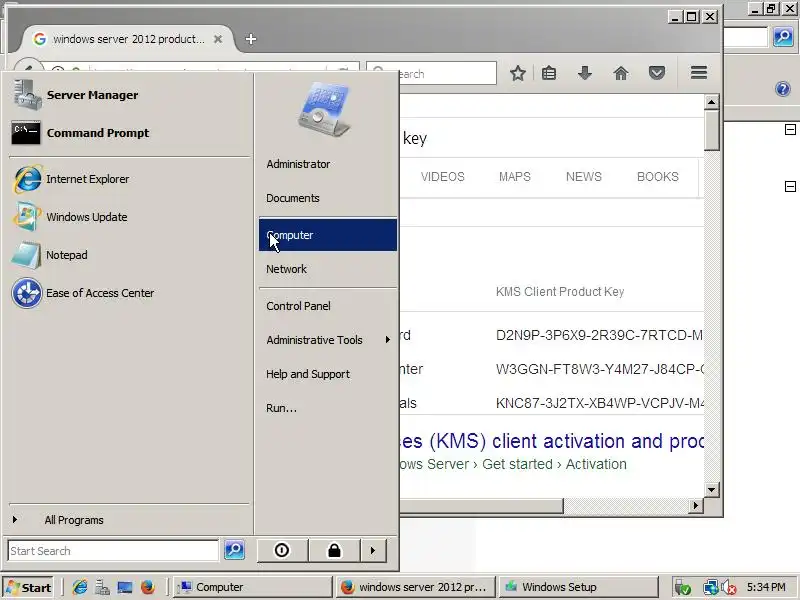Lock the computer with padlock button

tap(334, 551)
